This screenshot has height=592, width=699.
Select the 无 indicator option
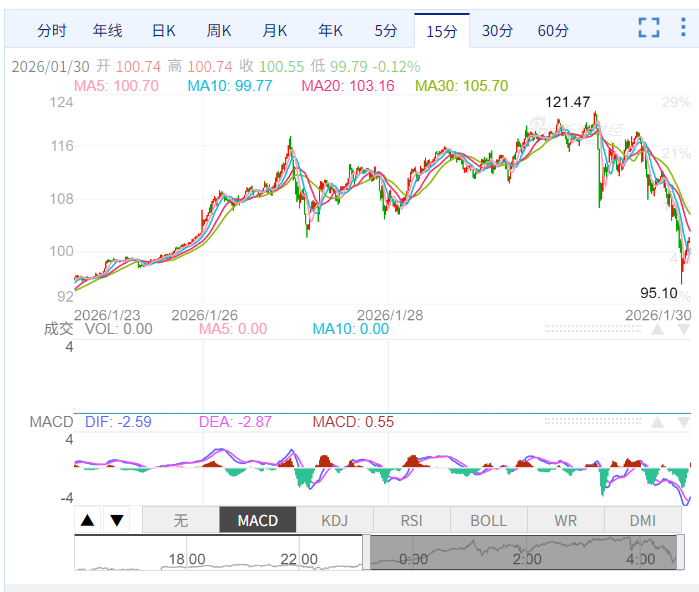tap(180, 520)
